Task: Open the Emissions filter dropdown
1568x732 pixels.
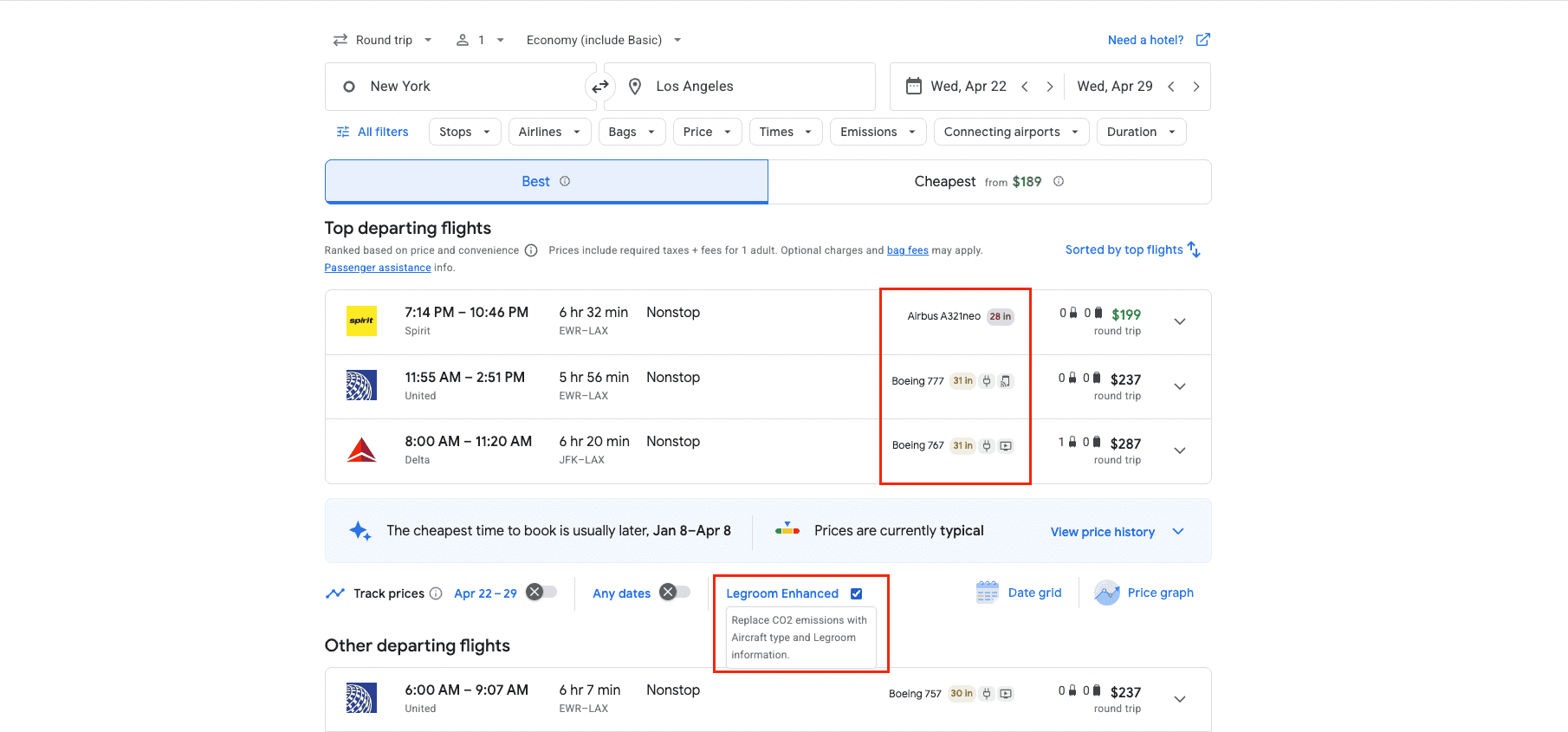Action: [x=878, y=132]
